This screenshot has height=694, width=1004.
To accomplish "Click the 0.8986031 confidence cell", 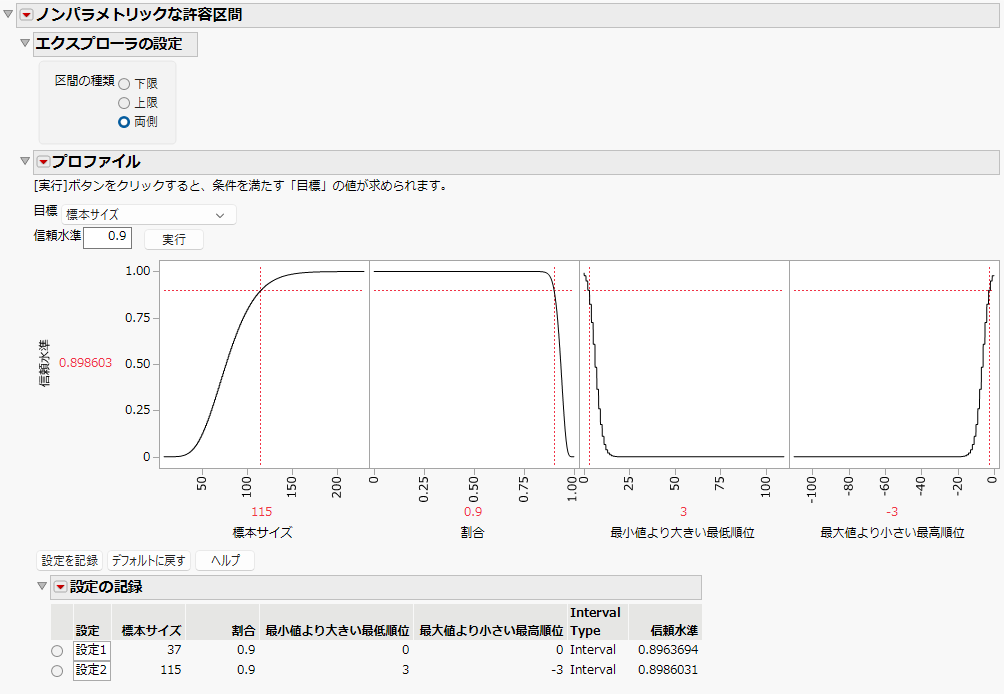I will coord(668,670).
